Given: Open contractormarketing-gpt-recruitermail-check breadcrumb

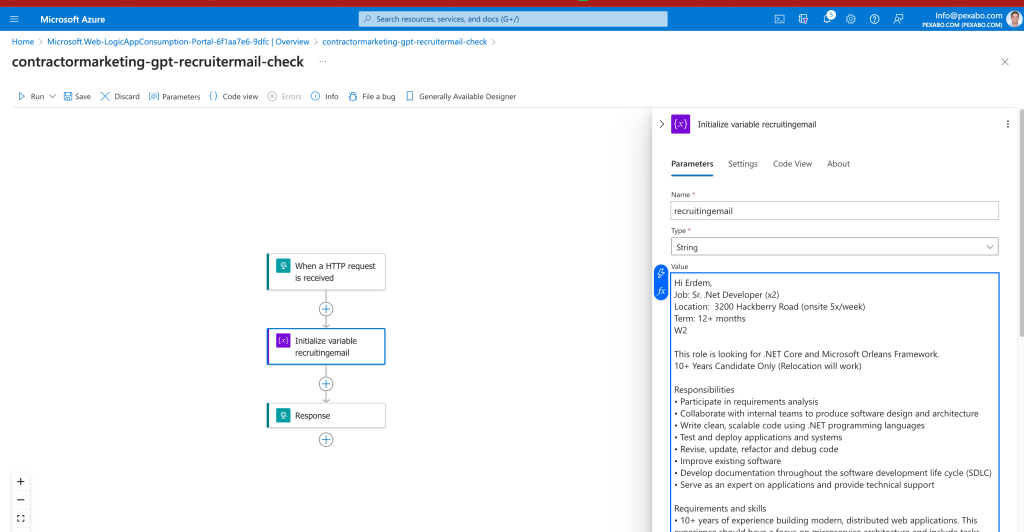Looking at the screenshot, I should [x=404, y=42].
